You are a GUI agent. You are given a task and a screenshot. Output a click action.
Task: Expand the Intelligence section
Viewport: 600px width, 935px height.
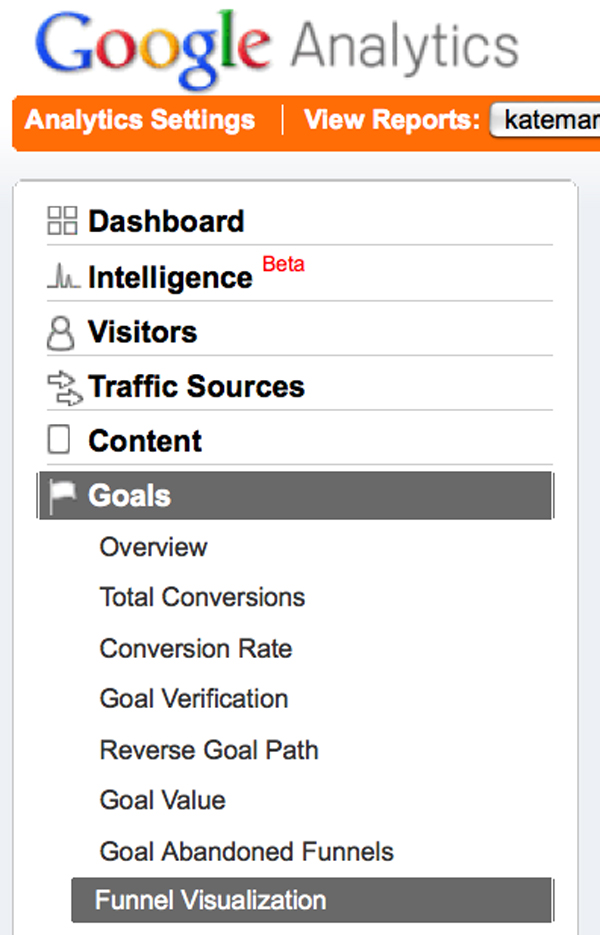170,278
